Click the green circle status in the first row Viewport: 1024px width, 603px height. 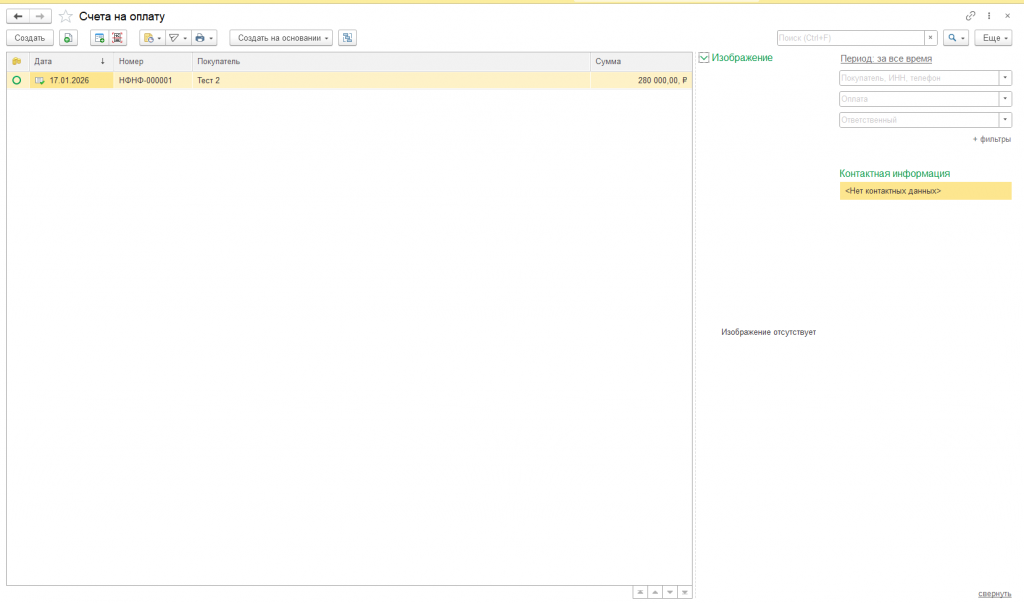pyautogui.click(x=17, y=80)
